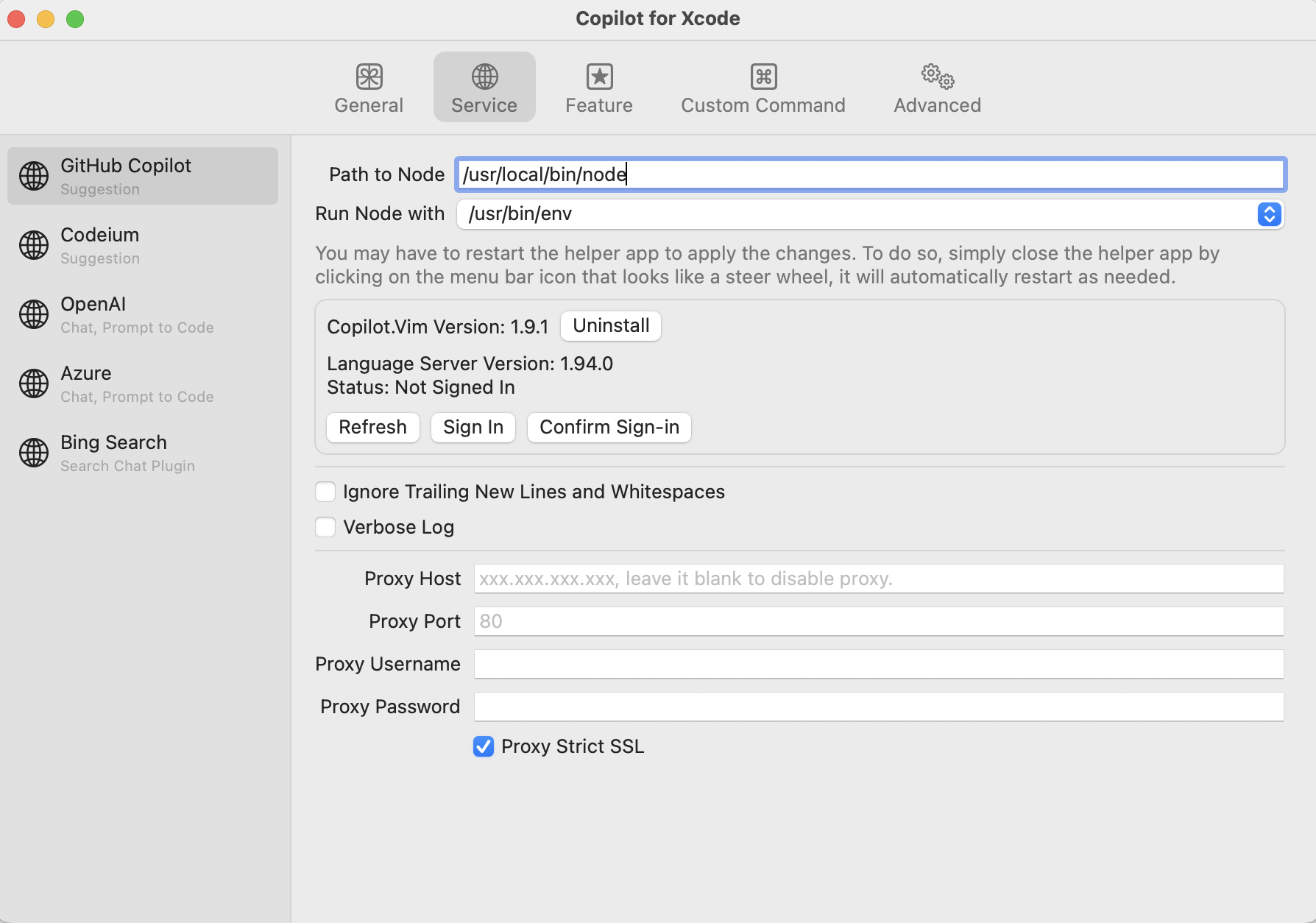This screenshot has width=1316, height=923.
Task: Click the Run Node with /usr/bin/env value
Action: pyautogui.click(x=520, y=214)
